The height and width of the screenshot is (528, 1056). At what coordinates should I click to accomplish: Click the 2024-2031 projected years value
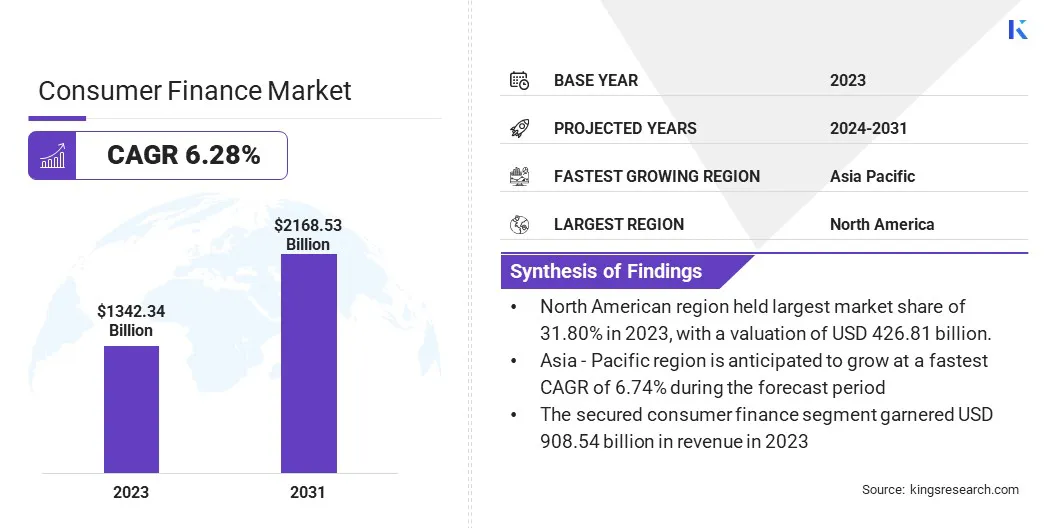click(868, 128)
